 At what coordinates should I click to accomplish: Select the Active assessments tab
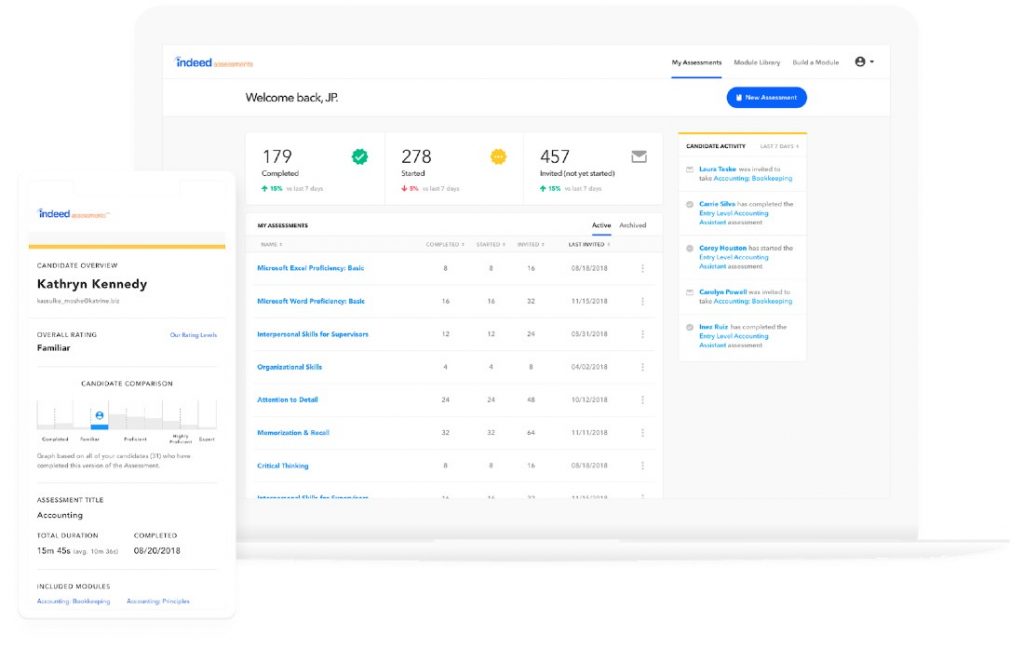(x=601, y=225)
